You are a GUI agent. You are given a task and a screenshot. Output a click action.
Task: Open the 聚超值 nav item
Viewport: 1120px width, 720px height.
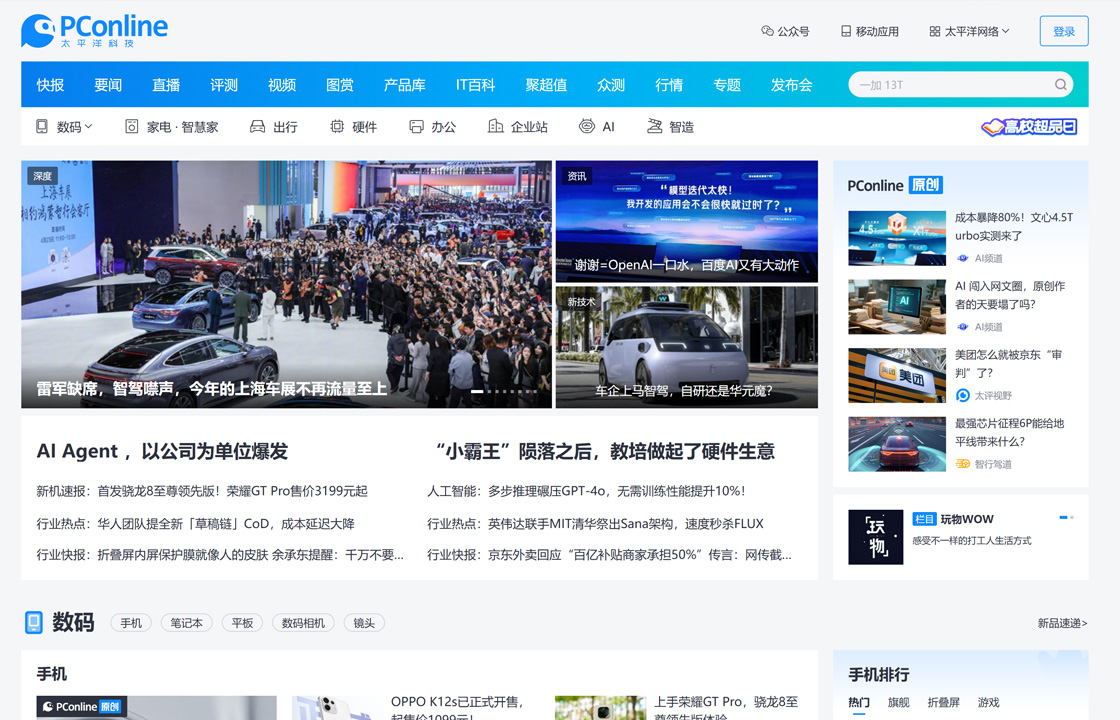click(x=546, y=85)
